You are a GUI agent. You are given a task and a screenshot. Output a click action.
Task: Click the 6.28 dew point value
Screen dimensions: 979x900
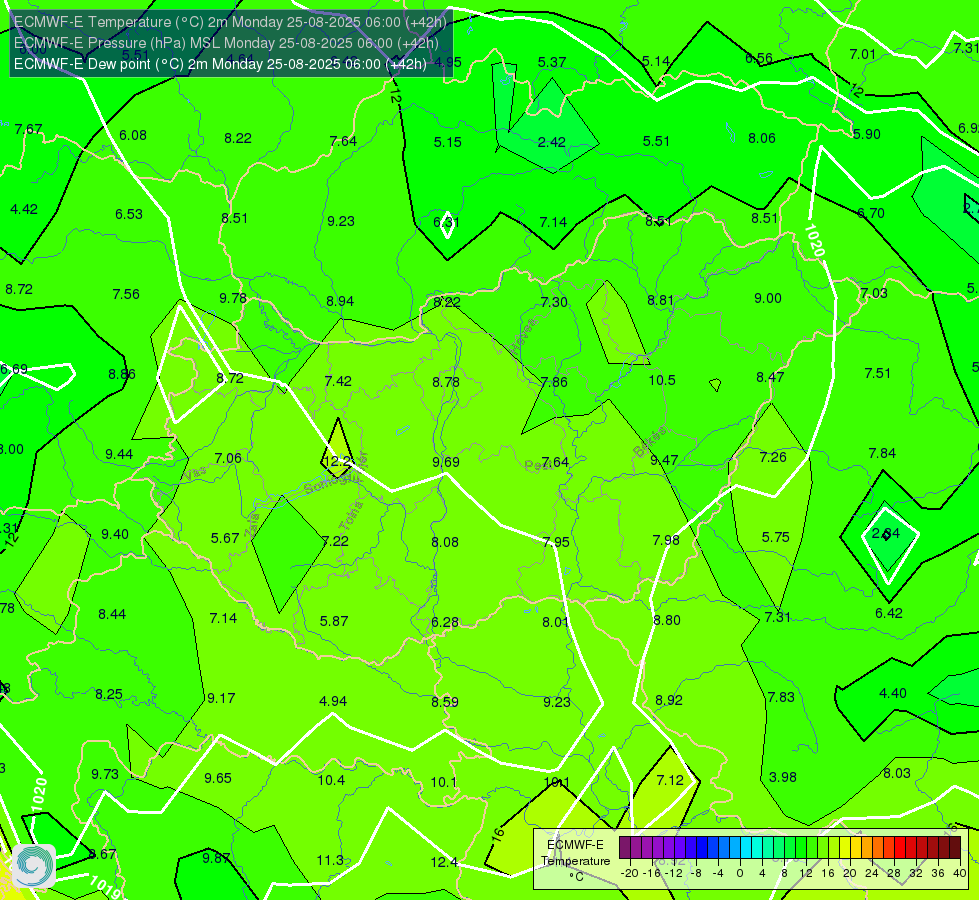pyautogui.click(x=445, y=622)
